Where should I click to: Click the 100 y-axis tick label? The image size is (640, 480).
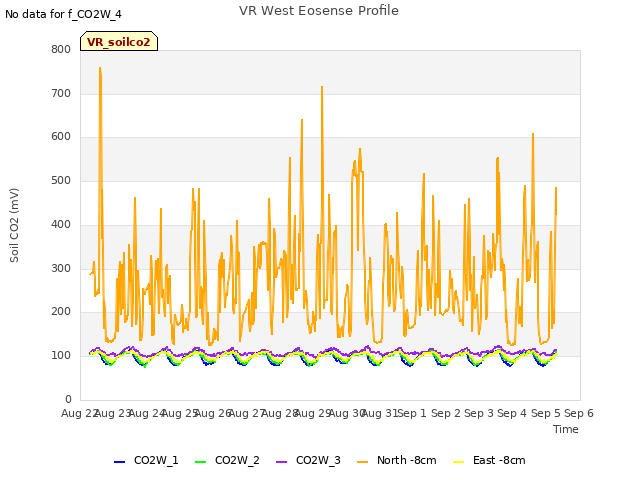coord(61,356)
